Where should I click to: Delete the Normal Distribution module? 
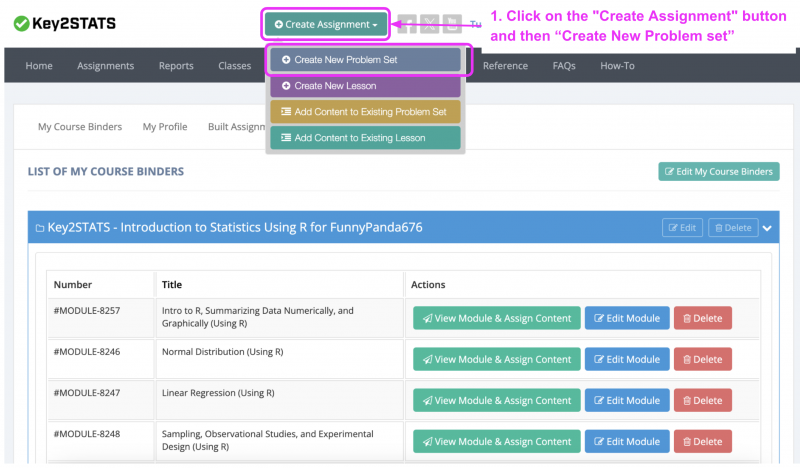pos(703,359)
